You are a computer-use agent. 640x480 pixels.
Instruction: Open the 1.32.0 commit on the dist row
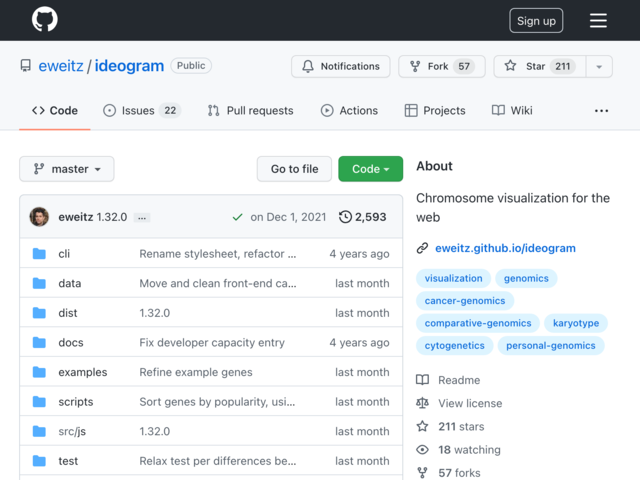pyautogui.click(x=155, y=313)
